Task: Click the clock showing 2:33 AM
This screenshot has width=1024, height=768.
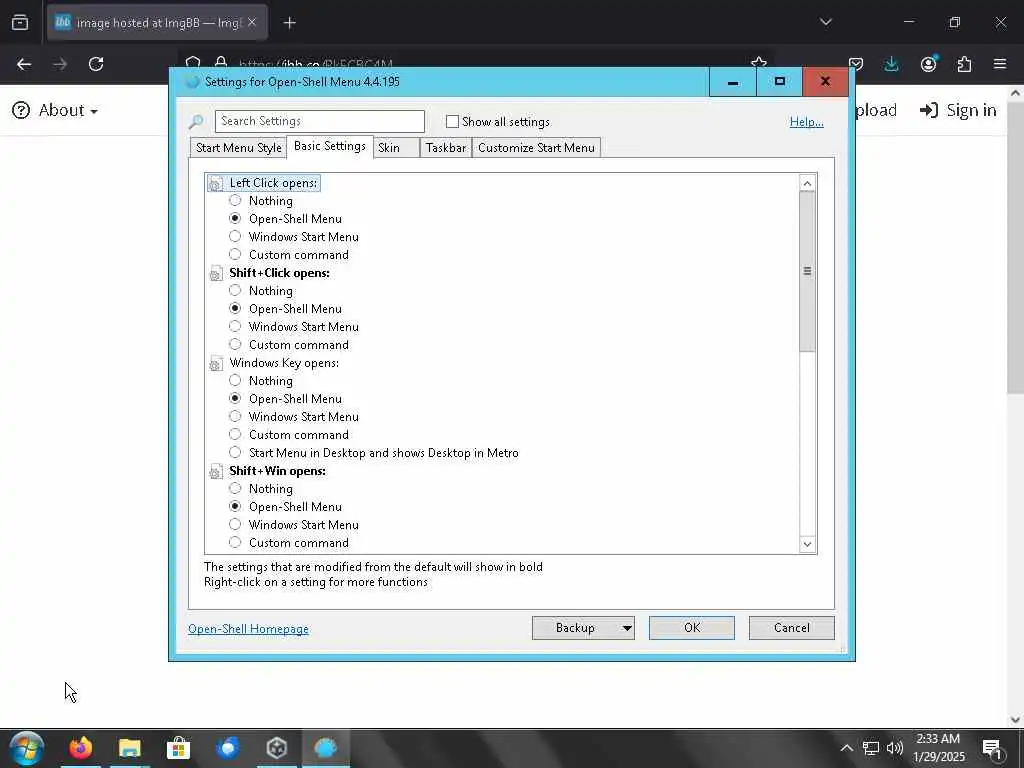Action: coord(938,748)
